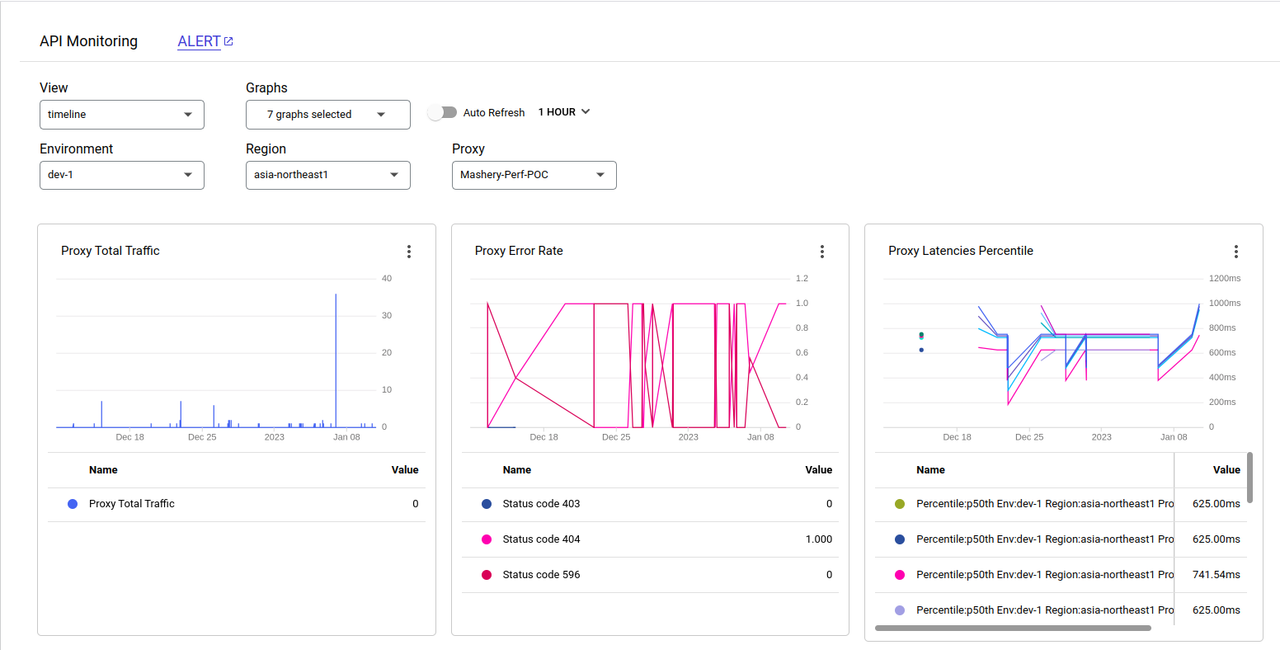This screenshot has height=650, width=1280.
Task: Toggle the Auto Refresh switch
Action: coord(442,113)
